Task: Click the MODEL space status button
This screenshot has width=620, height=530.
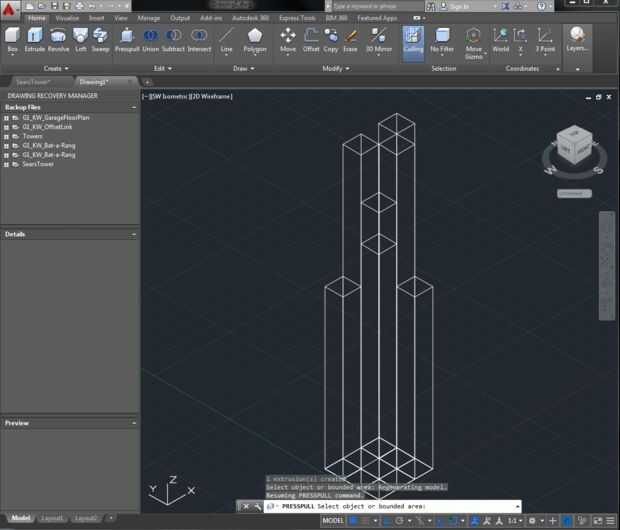Action: (x=333, y=521)
